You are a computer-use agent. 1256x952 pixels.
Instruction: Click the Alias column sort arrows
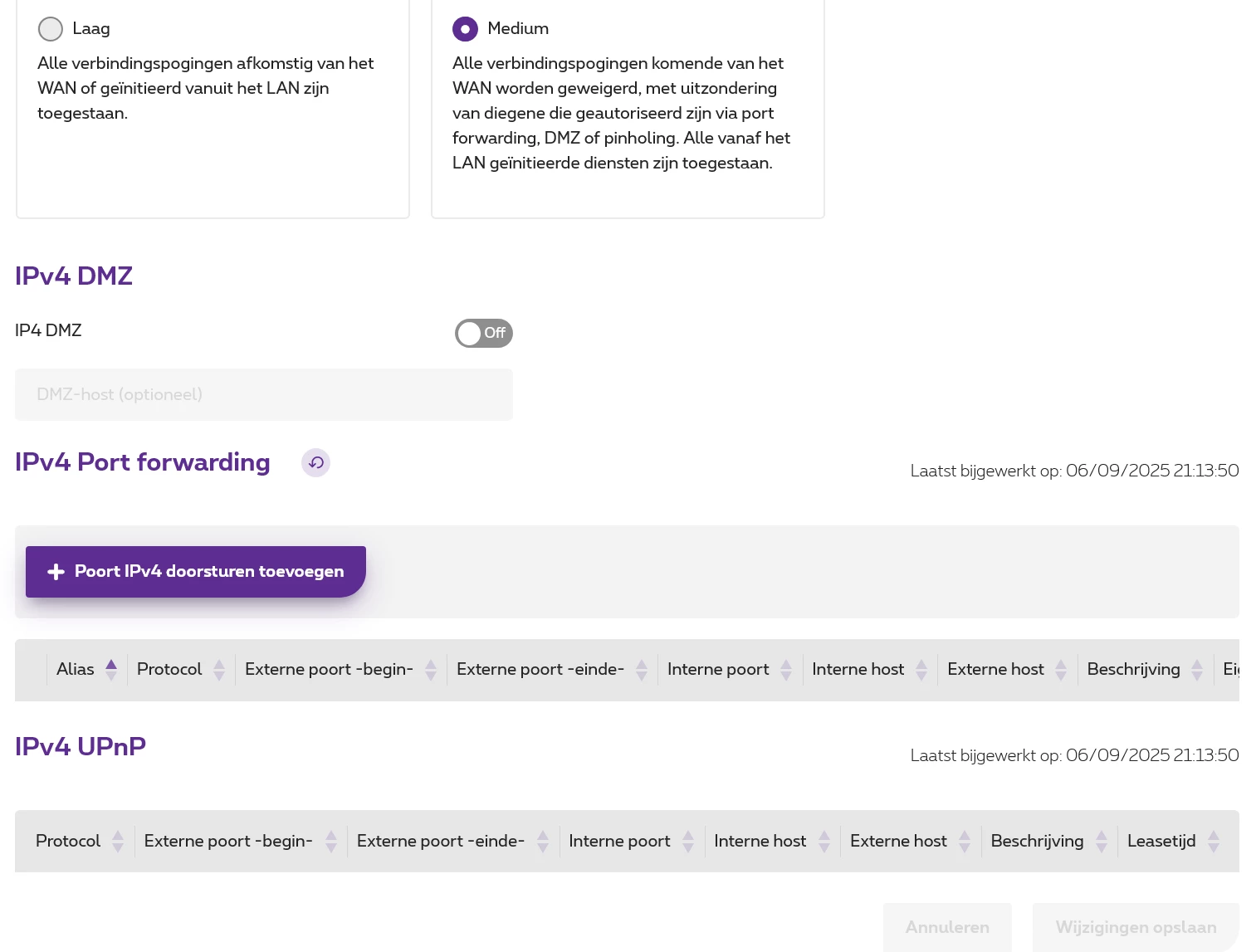tap(111, 670)
